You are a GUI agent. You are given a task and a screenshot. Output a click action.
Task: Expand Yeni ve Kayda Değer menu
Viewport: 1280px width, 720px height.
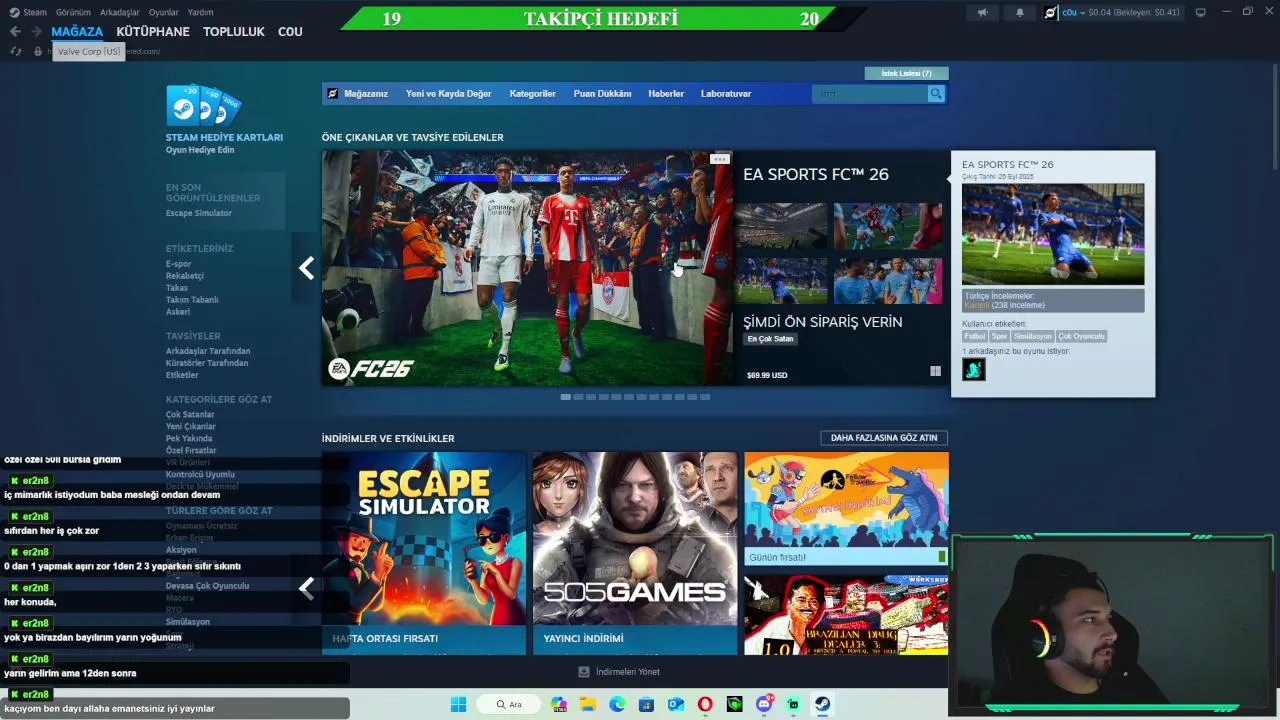(x=448, y=93)
